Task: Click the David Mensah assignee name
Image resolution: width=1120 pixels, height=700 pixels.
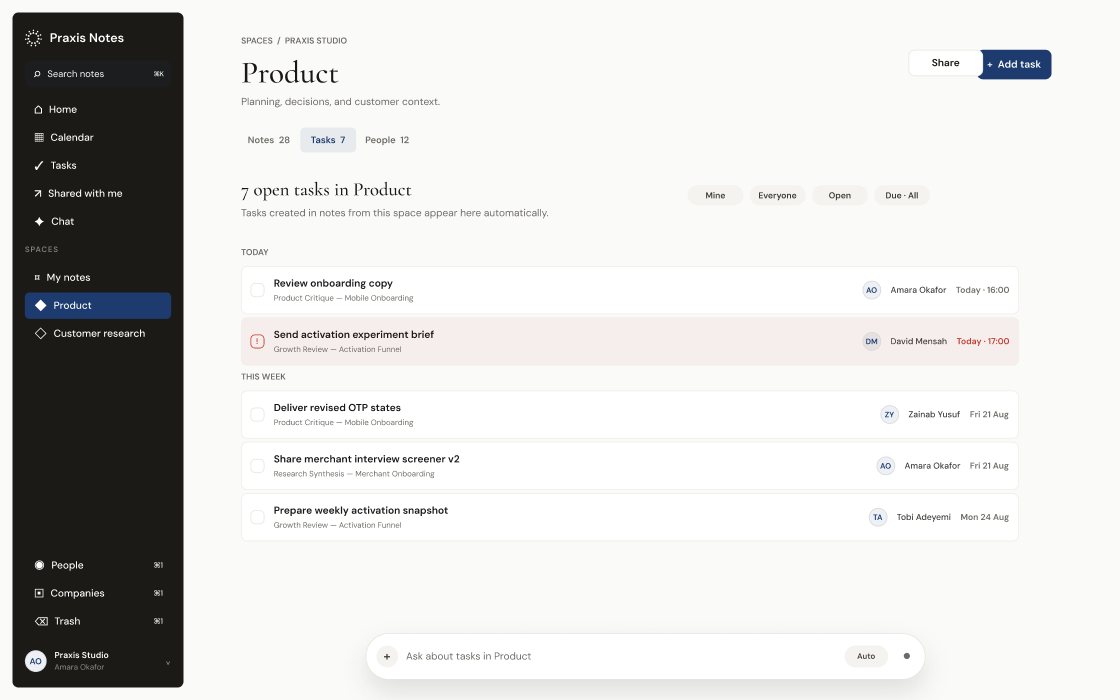Action: tap(919, 341)
